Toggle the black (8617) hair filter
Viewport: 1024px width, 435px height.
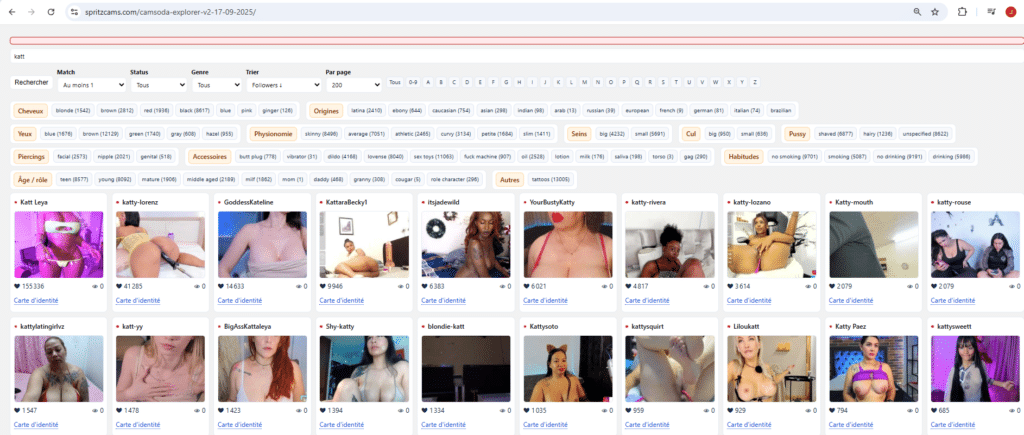(195, 111)
